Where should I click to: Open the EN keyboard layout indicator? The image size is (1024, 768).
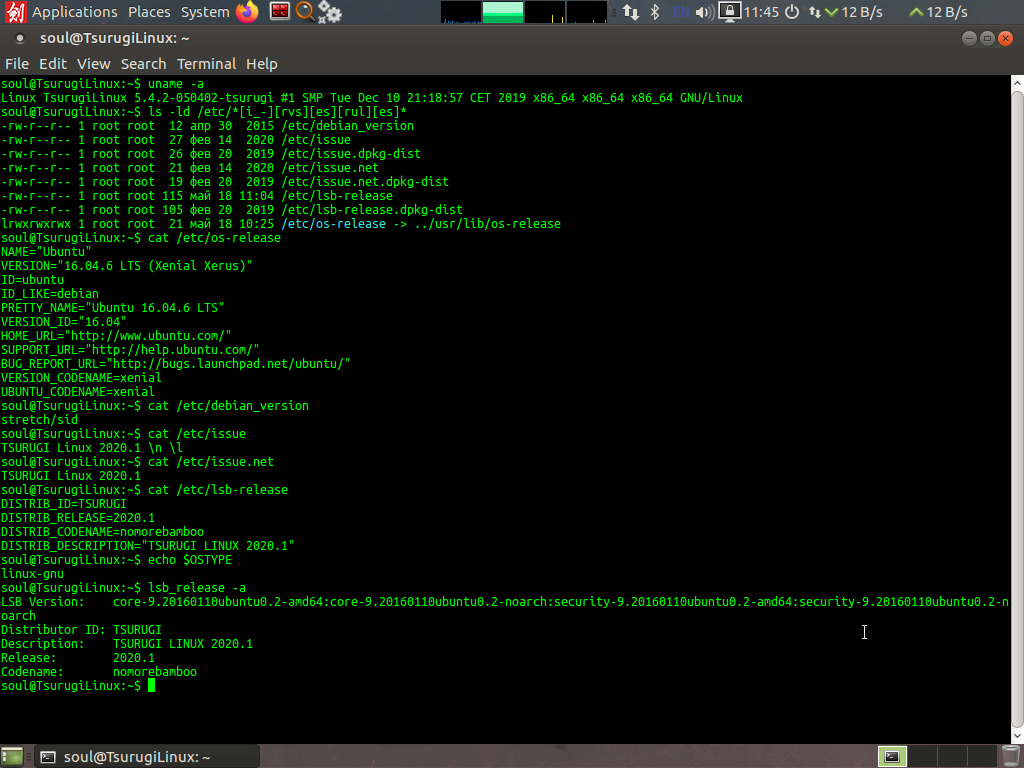coord(681,12)
